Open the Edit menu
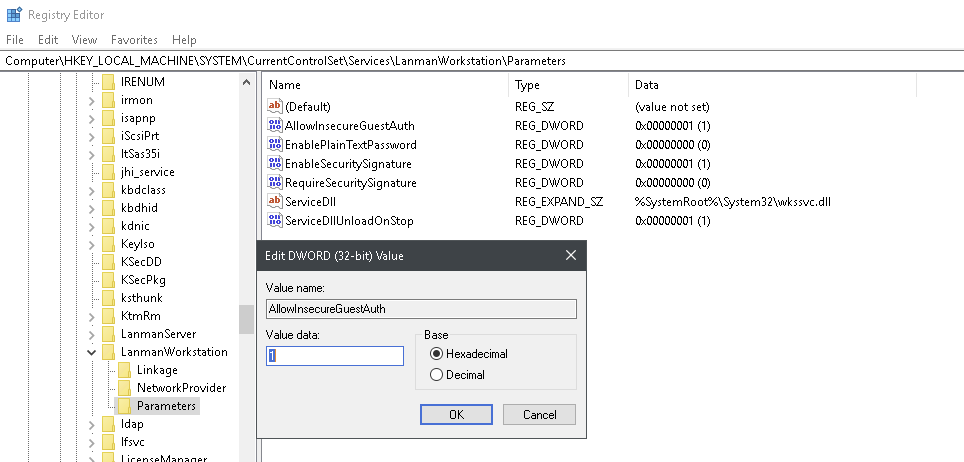The image size is (964, 462). pos(48,39)
